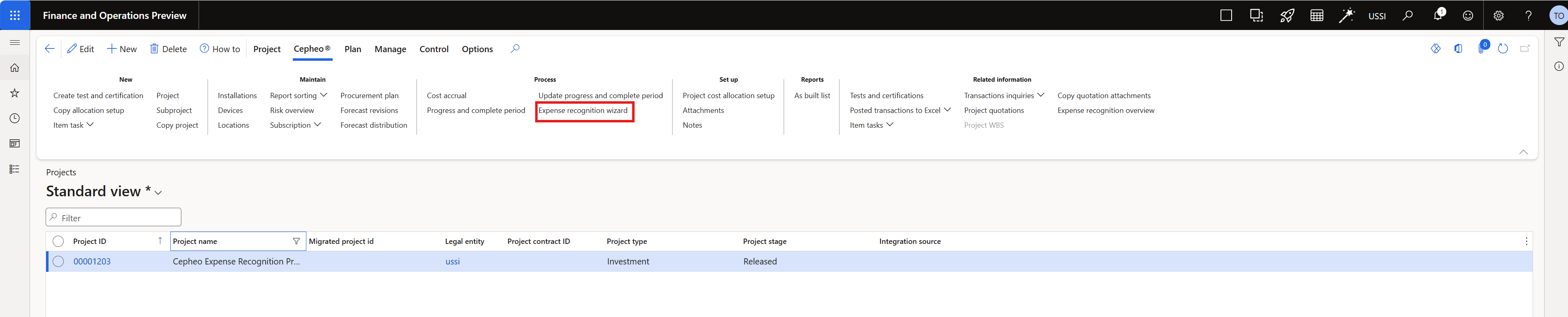Sort by the Project ID column header

click(x=90, y=242)
